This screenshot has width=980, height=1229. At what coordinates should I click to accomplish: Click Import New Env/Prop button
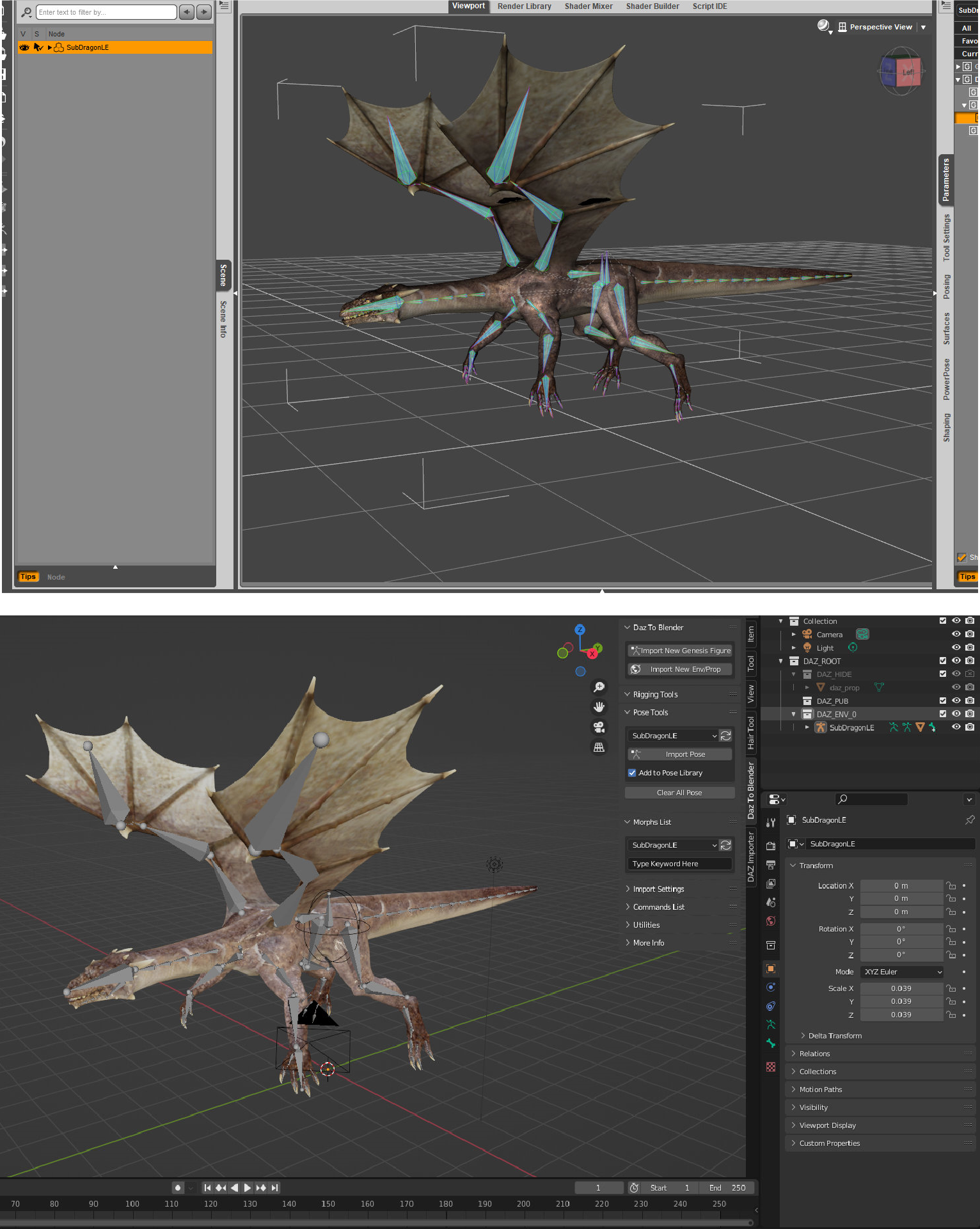[679, 669]
